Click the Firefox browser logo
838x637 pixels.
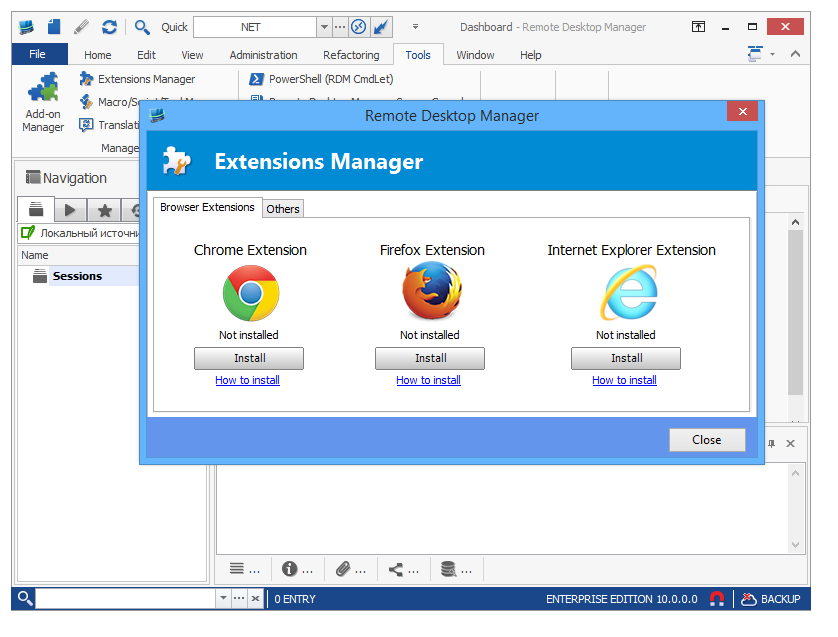pos(432,292)
